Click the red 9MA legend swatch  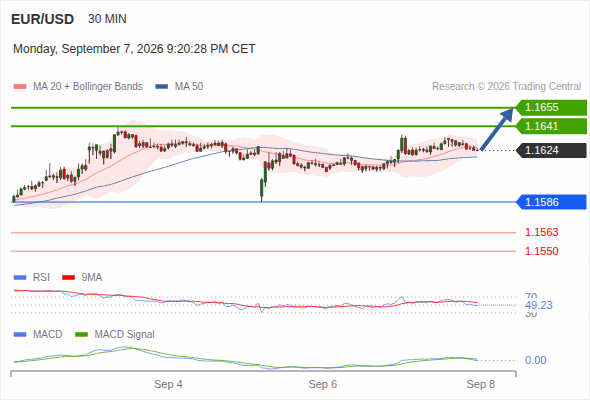point(68,278)
